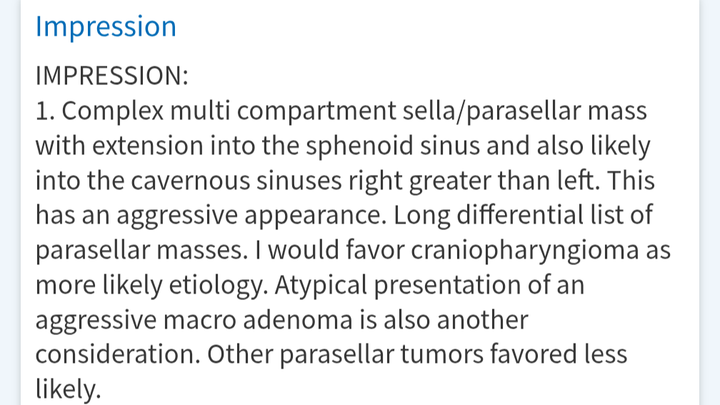The height and width of the screenshot is (405, 720).
Task: Click the word extension
Action: coord(148,146)
